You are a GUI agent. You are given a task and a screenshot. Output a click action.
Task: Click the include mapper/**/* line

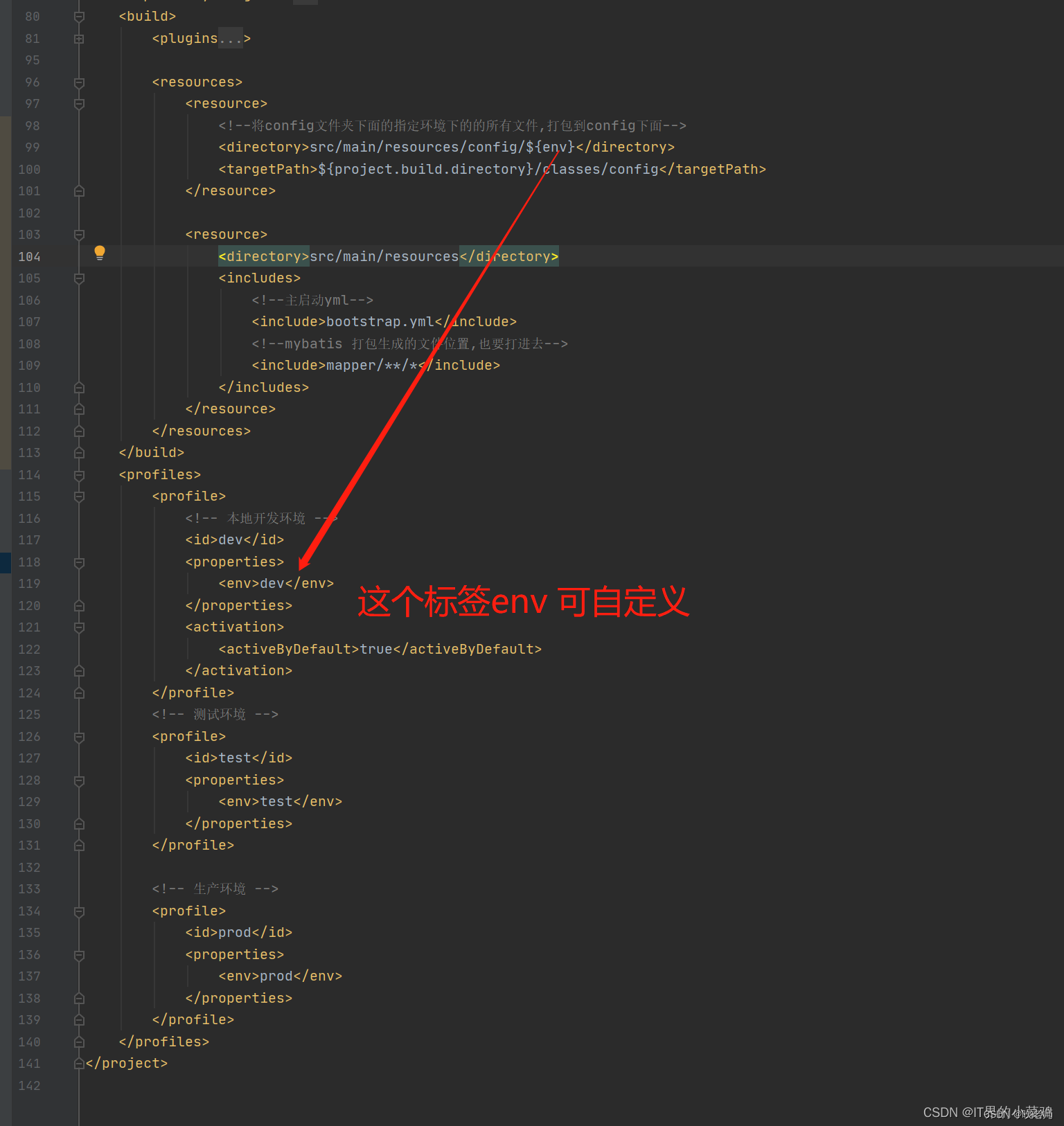(x=376, y=366)
